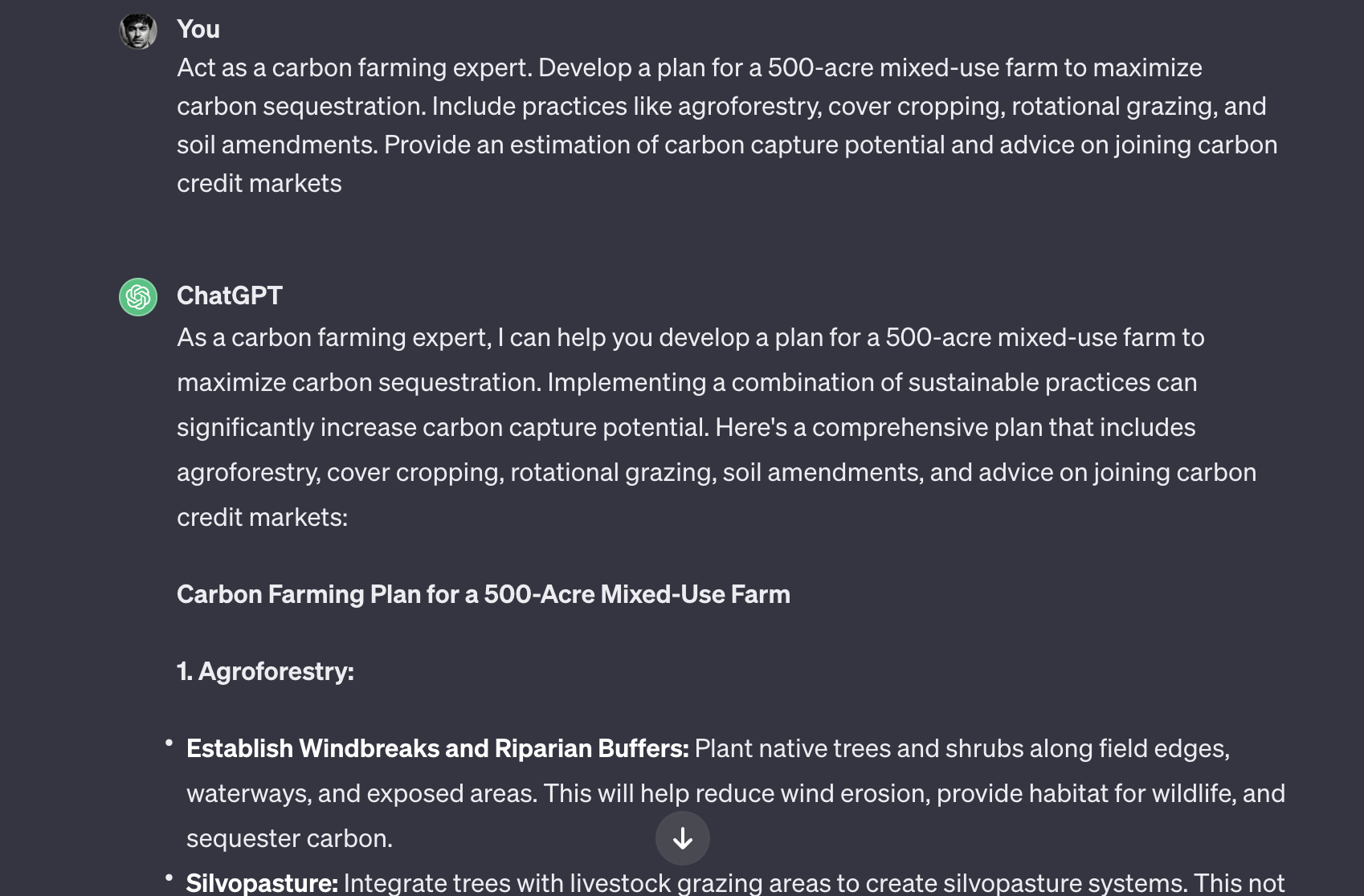
Task: Click the Carbon Farming Plan heading
Action: tap(484, 594)
